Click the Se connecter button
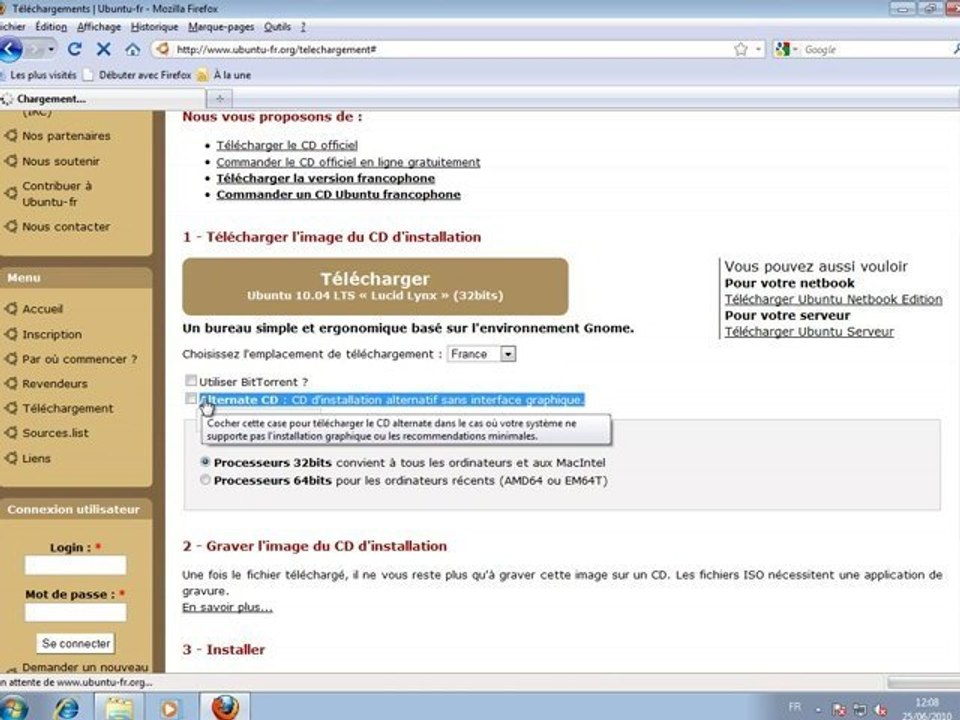The width and height of the screenshot is (960, 720). tap(76, 643)
